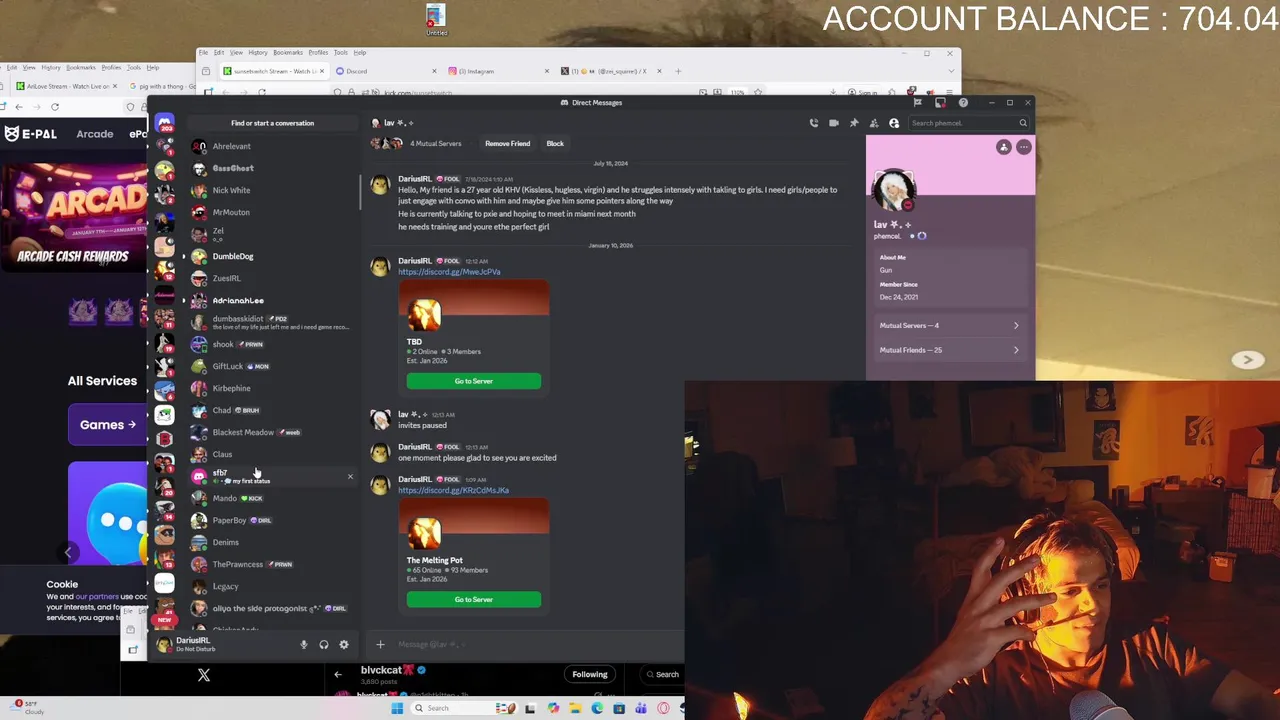Expand Mutual Friends — 25 section
This screenshot has height=720, width=1280.
click(949, 350)
